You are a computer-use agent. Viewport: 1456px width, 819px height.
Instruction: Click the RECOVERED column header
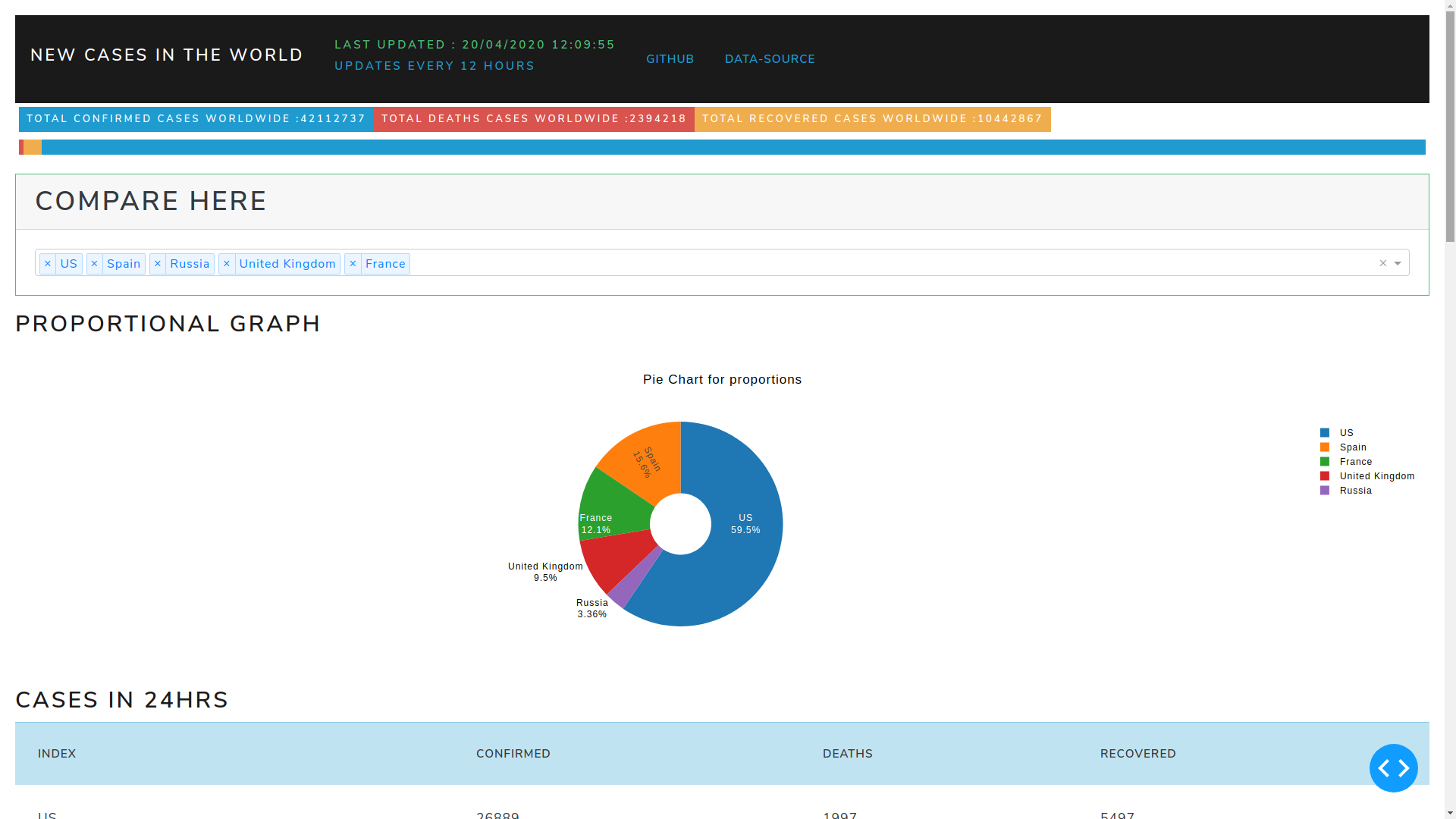[x=1138, y=754]
